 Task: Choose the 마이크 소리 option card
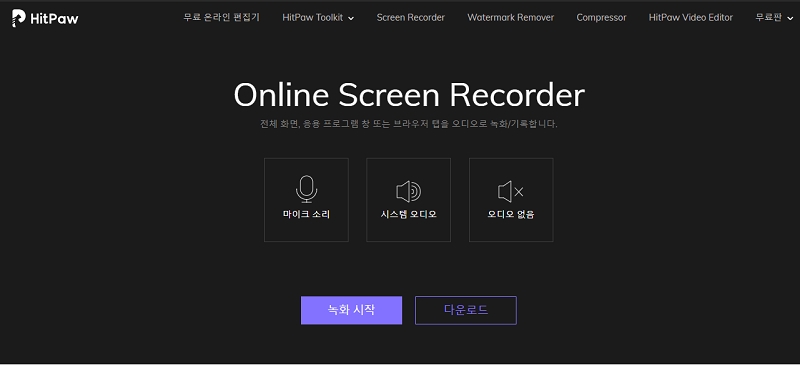[306, 200]
